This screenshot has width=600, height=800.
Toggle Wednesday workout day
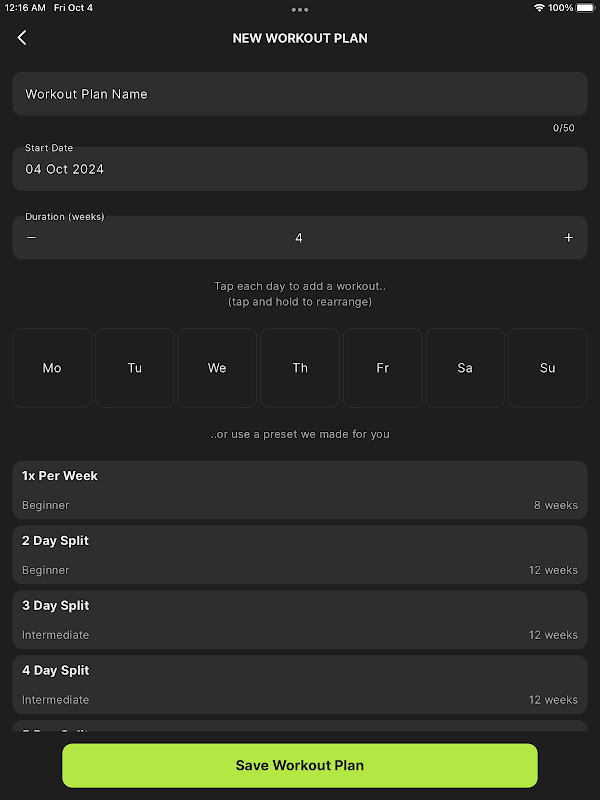coord(217,368)
